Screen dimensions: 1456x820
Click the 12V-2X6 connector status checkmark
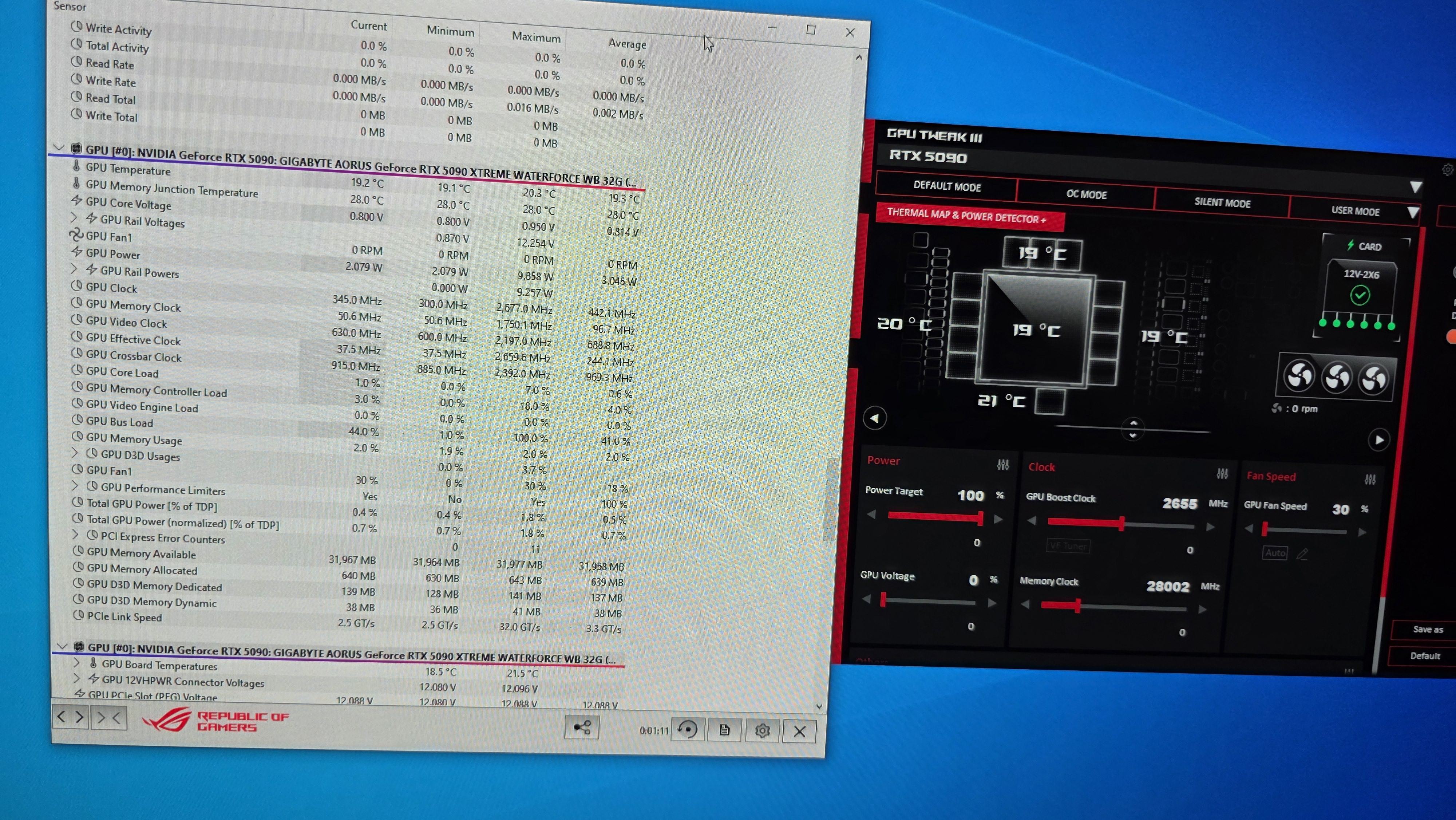[1360, 295]
